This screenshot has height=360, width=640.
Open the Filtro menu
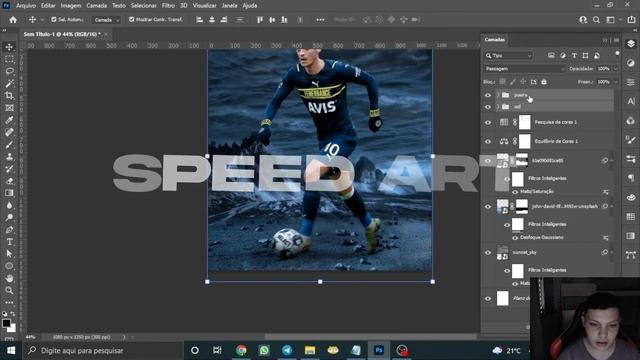[x=168, y=6]
